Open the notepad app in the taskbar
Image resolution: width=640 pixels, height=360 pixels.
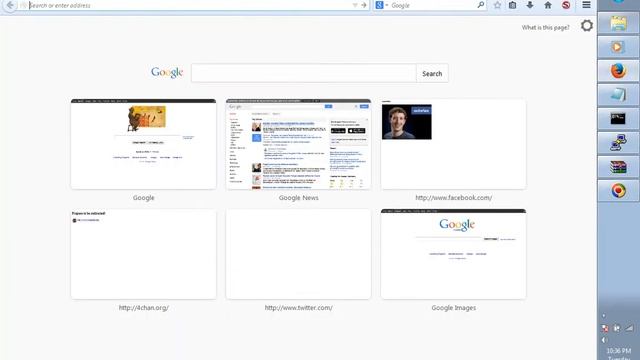pyautogui.click(x=618, y=95)
